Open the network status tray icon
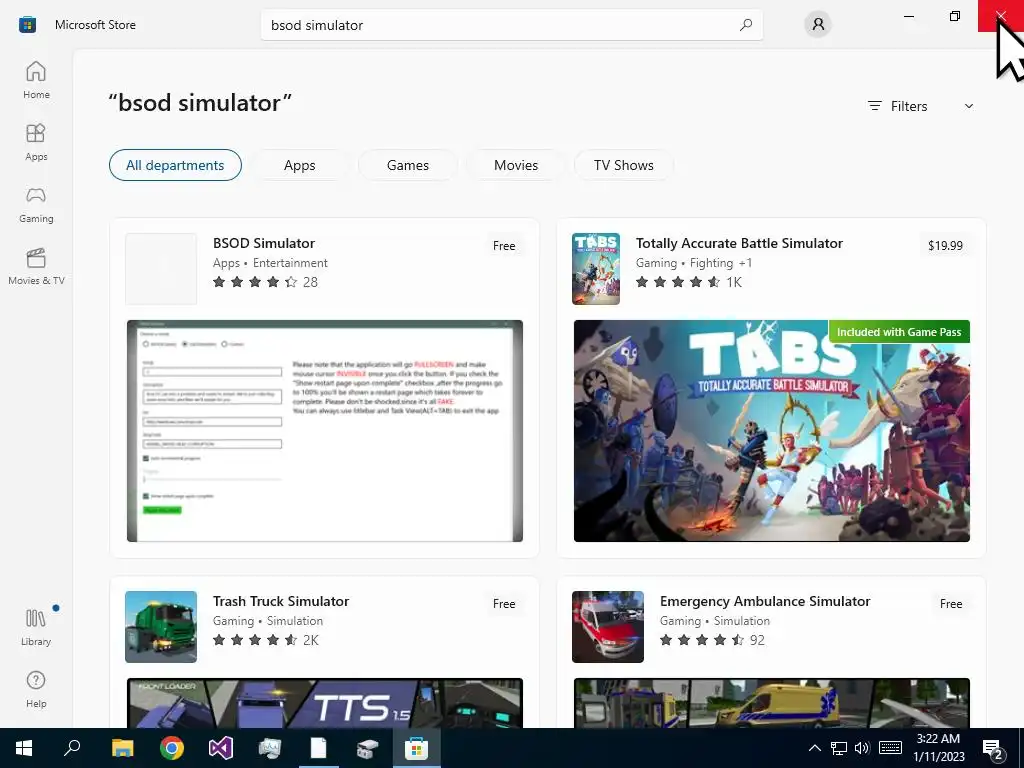The image size is (1024, 768). pyautogui.click(x=839, y=748)
